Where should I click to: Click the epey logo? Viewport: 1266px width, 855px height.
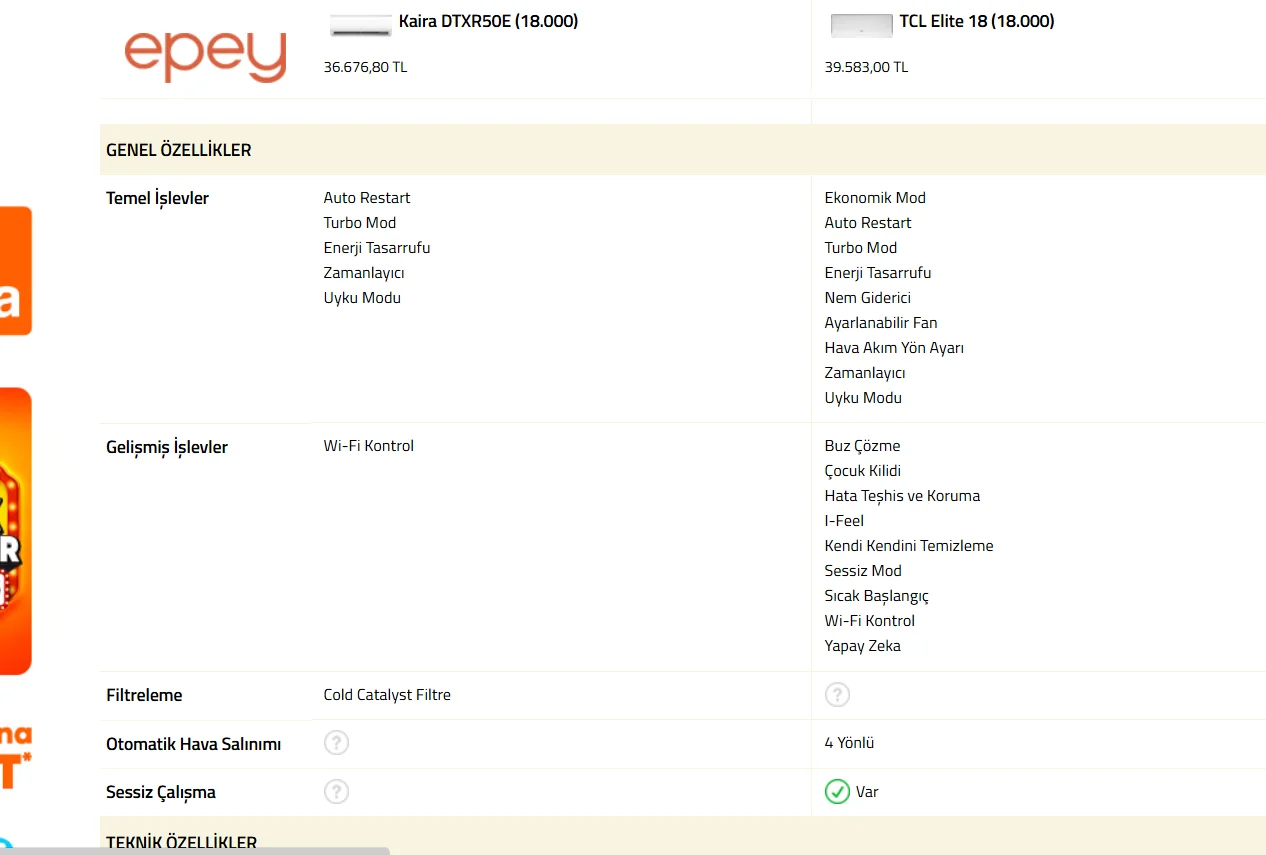tap(205, 55)
